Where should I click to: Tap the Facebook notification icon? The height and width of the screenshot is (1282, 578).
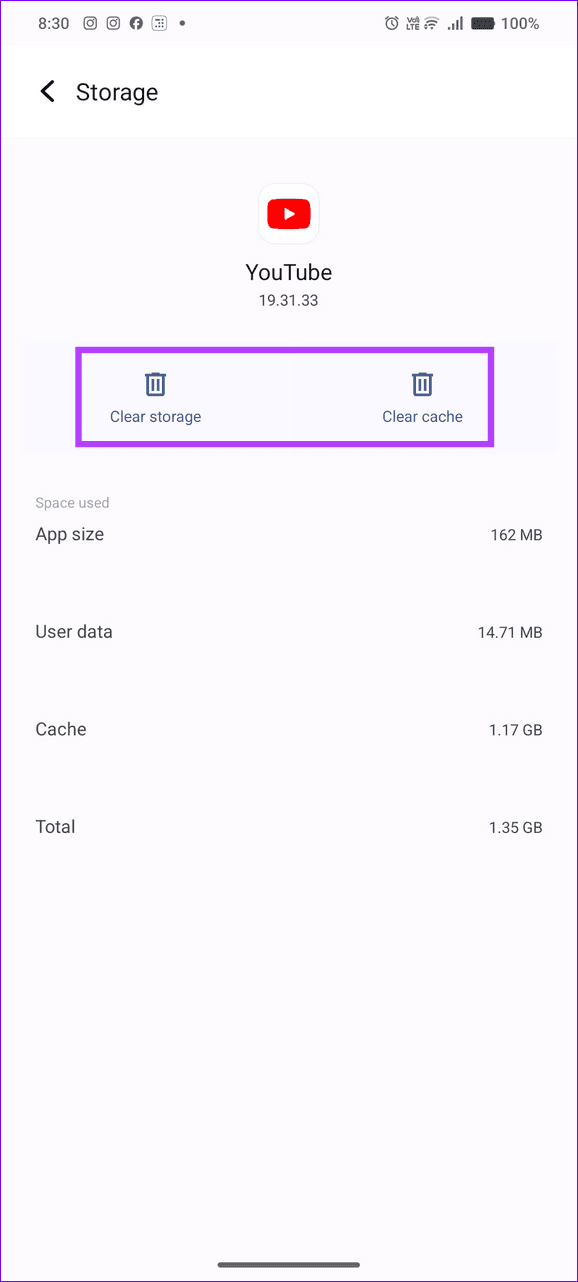click(x=136, y=23)
